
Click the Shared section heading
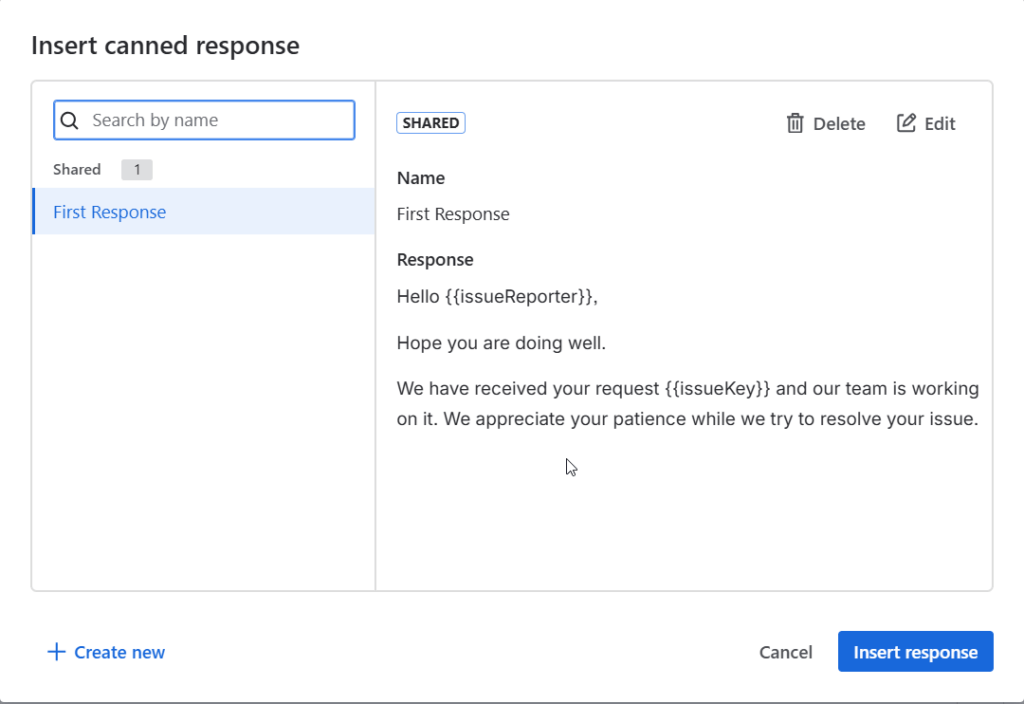coord(77,170)
